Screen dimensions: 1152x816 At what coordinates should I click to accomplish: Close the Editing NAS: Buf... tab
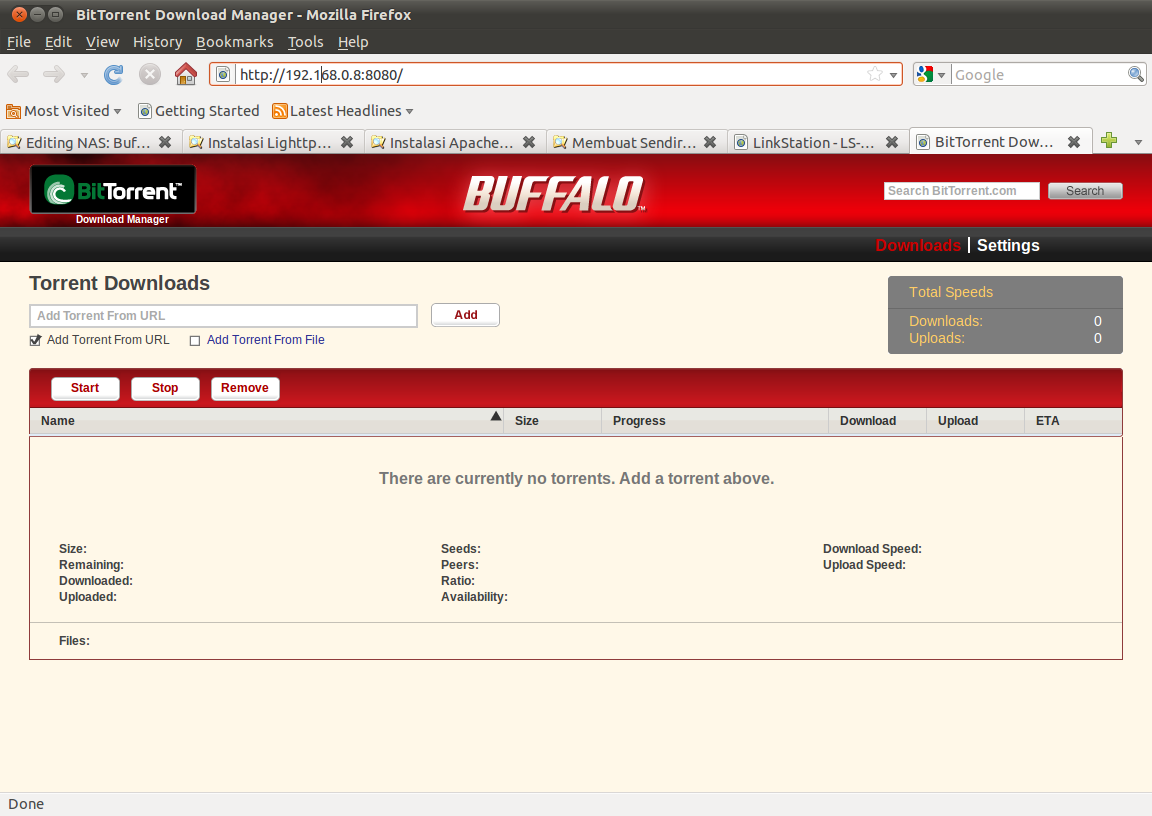pyautogui.click(x=165, y=142)
